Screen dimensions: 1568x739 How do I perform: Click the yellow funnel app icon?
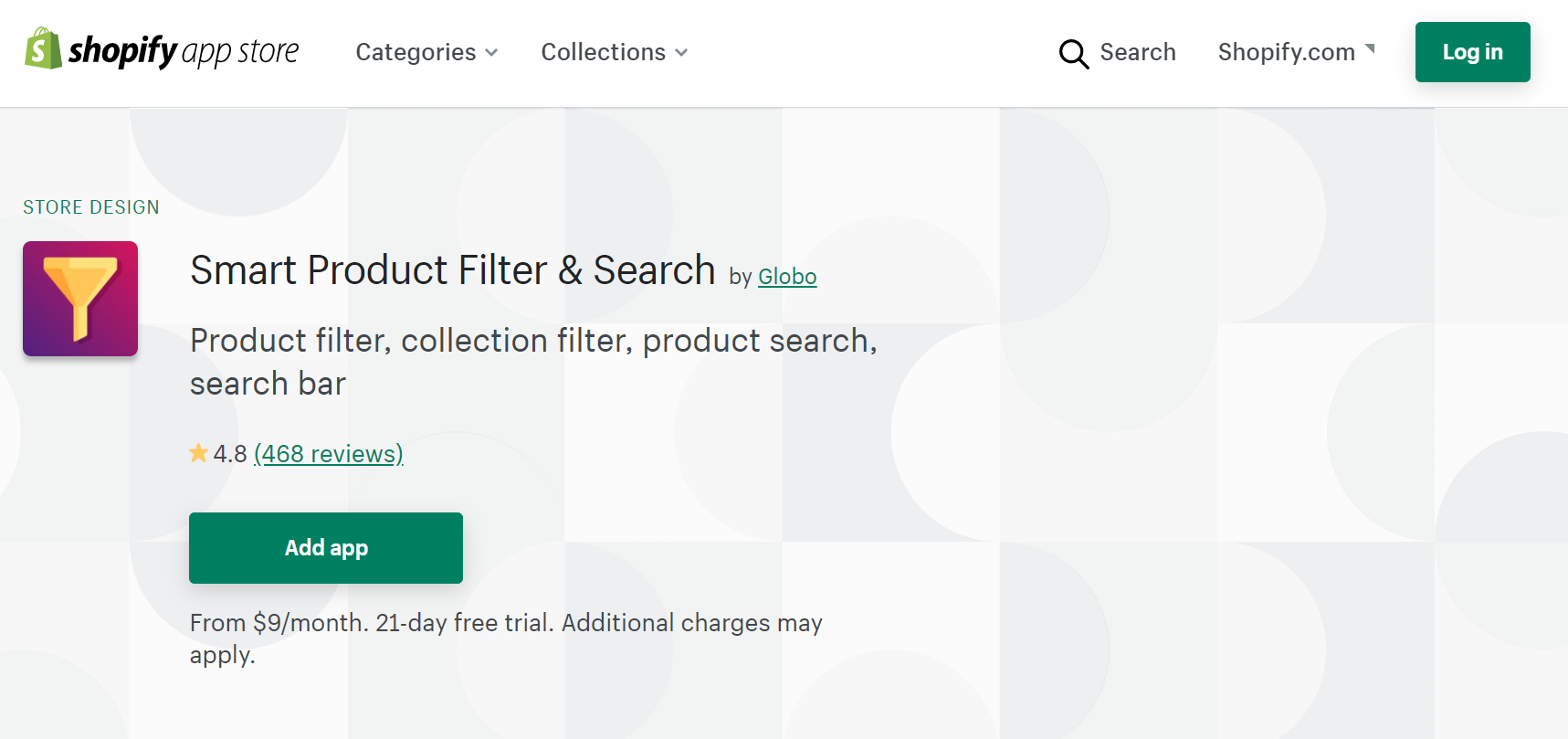(x=80, y=299)
